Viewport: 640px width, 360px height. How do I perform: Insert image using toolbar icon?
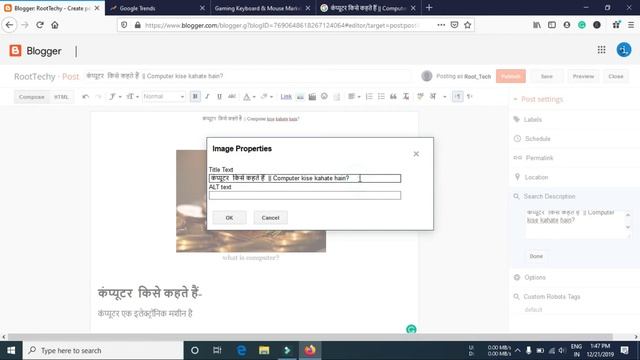[300, 97]
